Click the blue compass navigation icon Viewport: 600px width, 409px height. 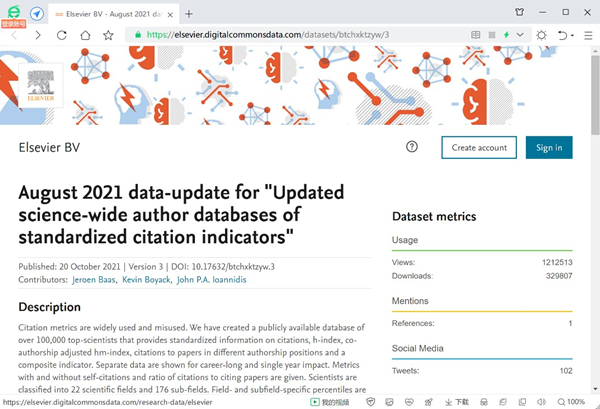tap(37, 14)
